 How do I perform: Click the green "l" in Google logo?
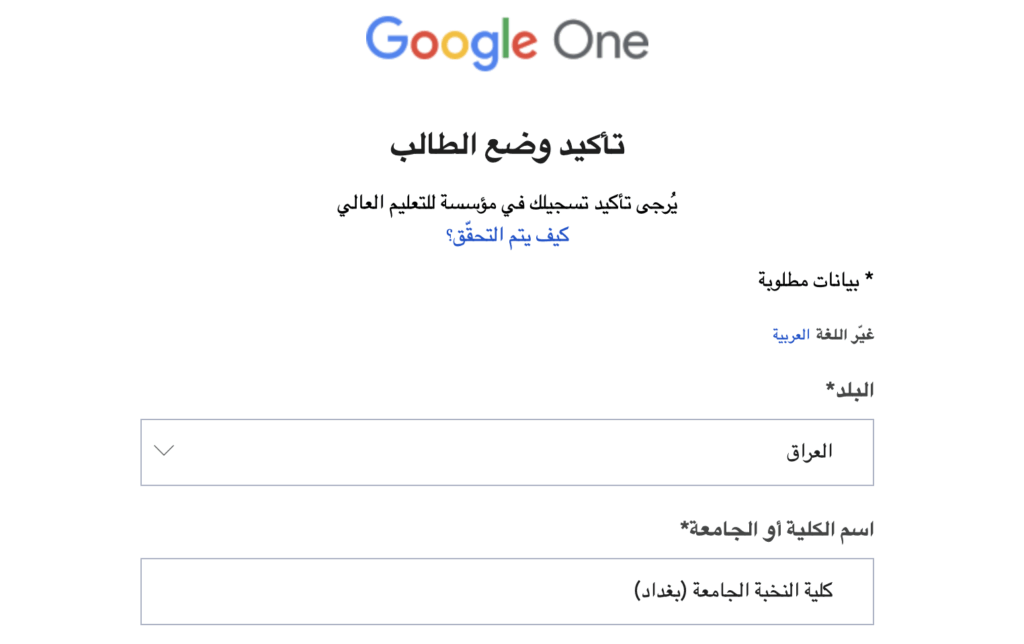[x=505, y=38]
